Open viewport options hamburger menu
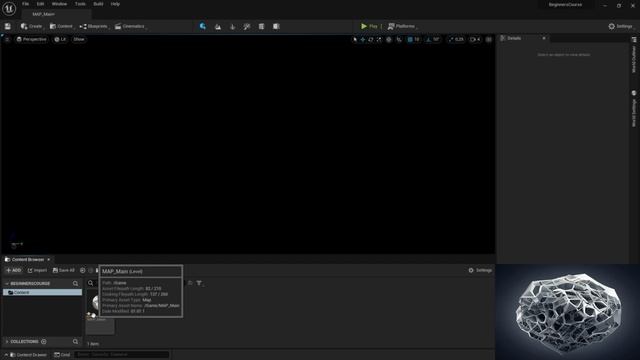The height and width of the screenshot is (360, 640). [x=7, y=39]
